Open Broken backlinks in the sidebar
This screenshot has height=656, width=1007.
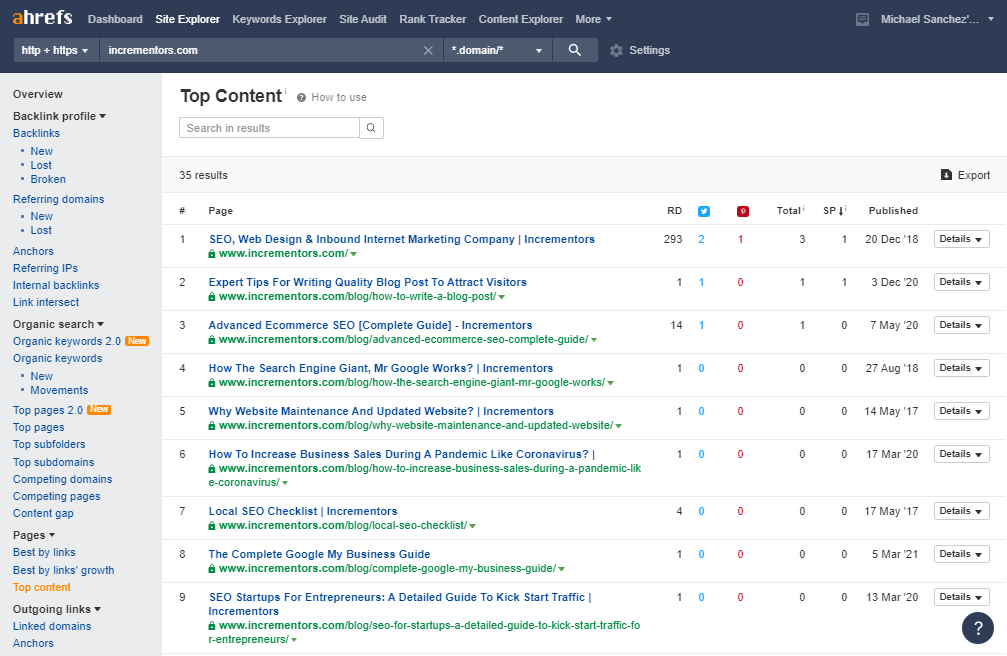(48, 179)
